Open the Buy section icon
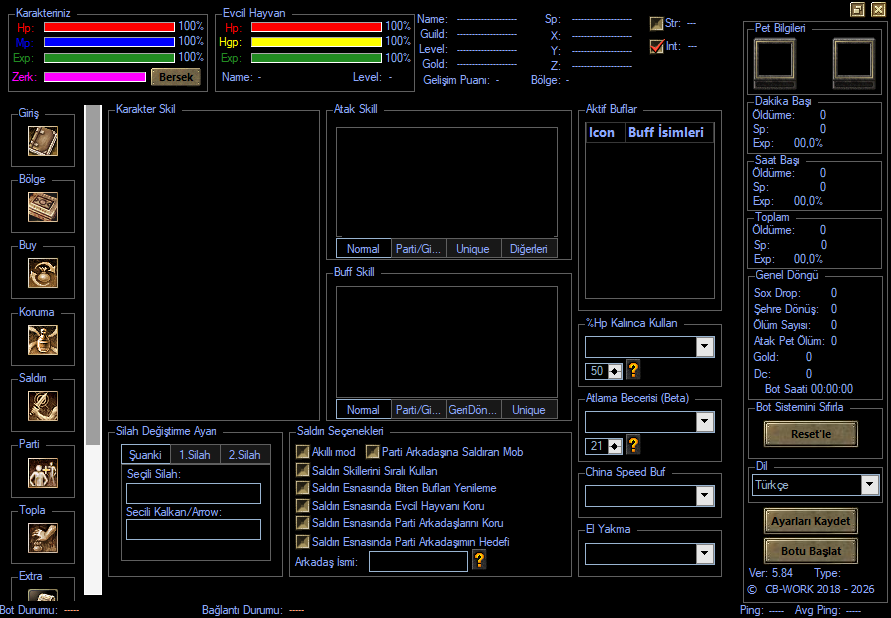 tap(43, 273)
